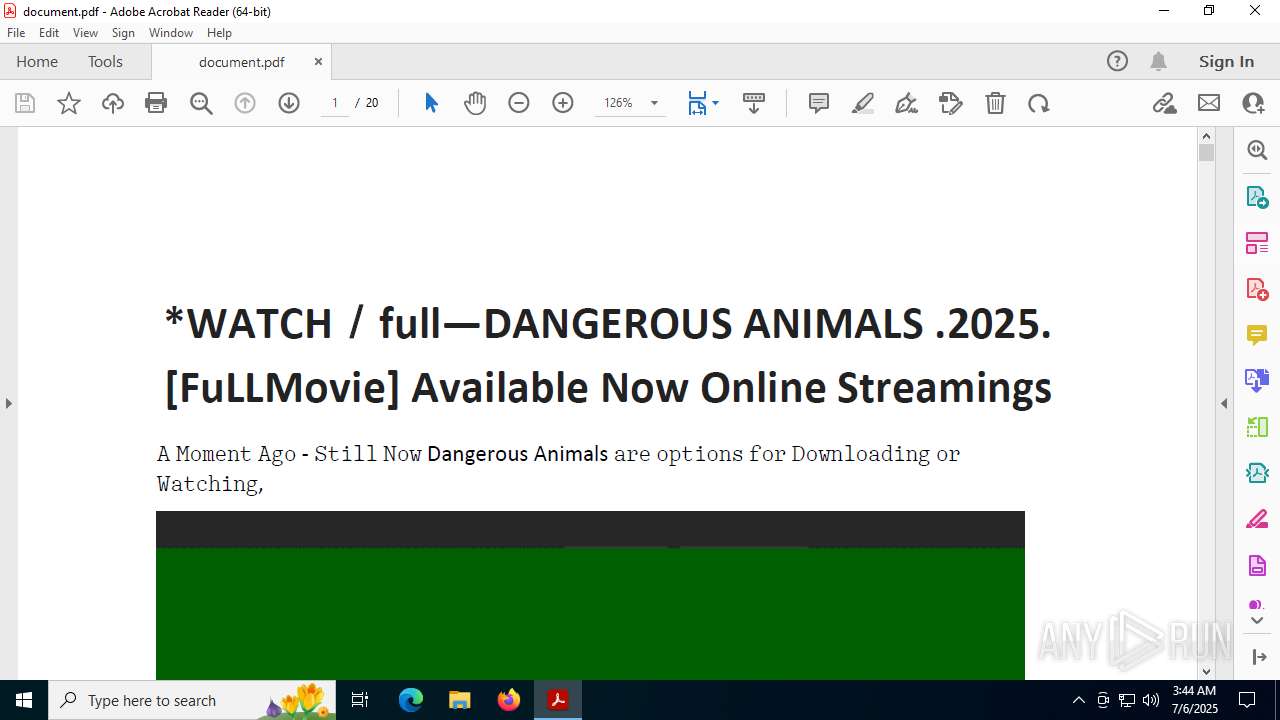
Task: Go to the next page with the down arrow
Action: pos(289,103)
